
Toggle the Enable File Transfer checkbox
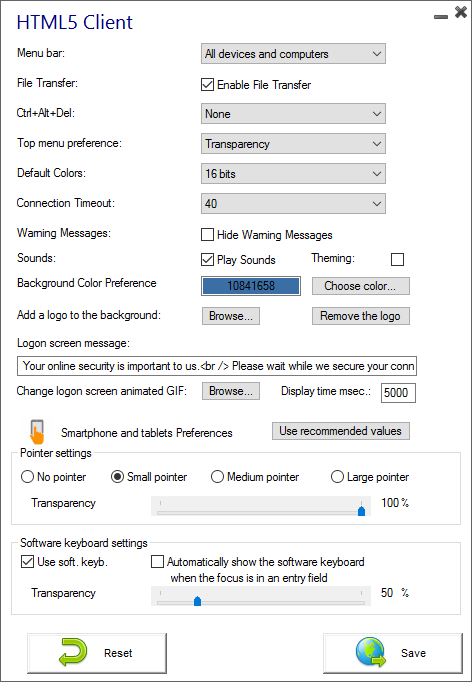pos(207,84)
